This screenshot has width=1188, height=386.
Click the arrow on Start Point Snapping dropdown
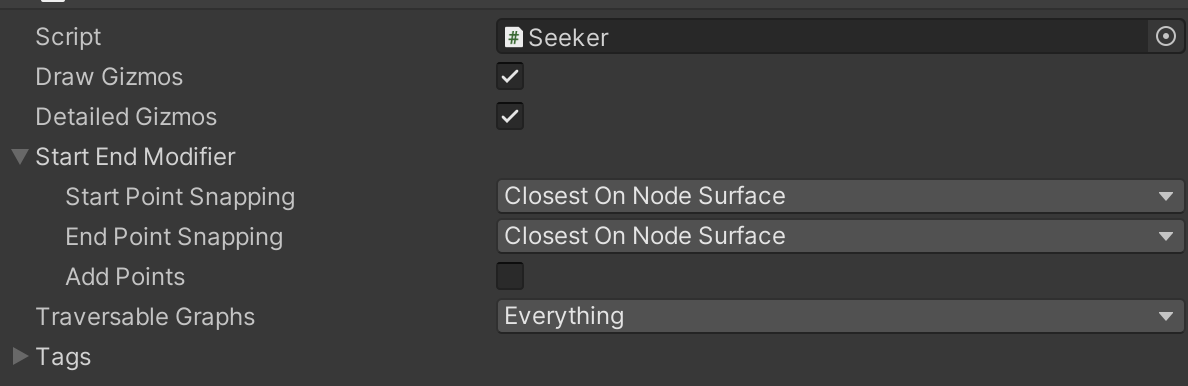click(x=1166, y=196)
